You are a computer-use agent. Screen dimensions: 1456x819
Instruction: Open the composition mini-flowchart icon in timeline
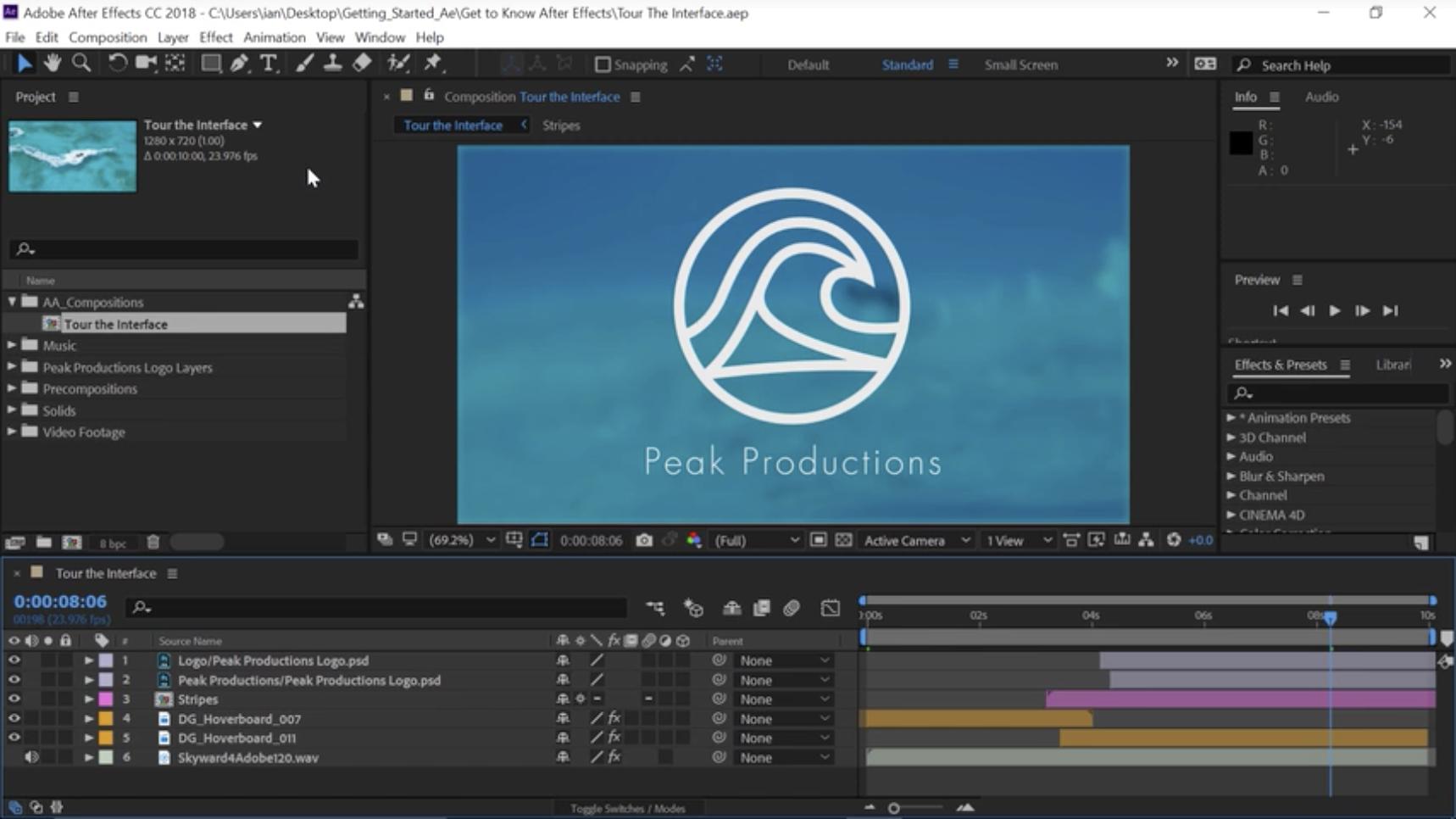pos(655,608)
